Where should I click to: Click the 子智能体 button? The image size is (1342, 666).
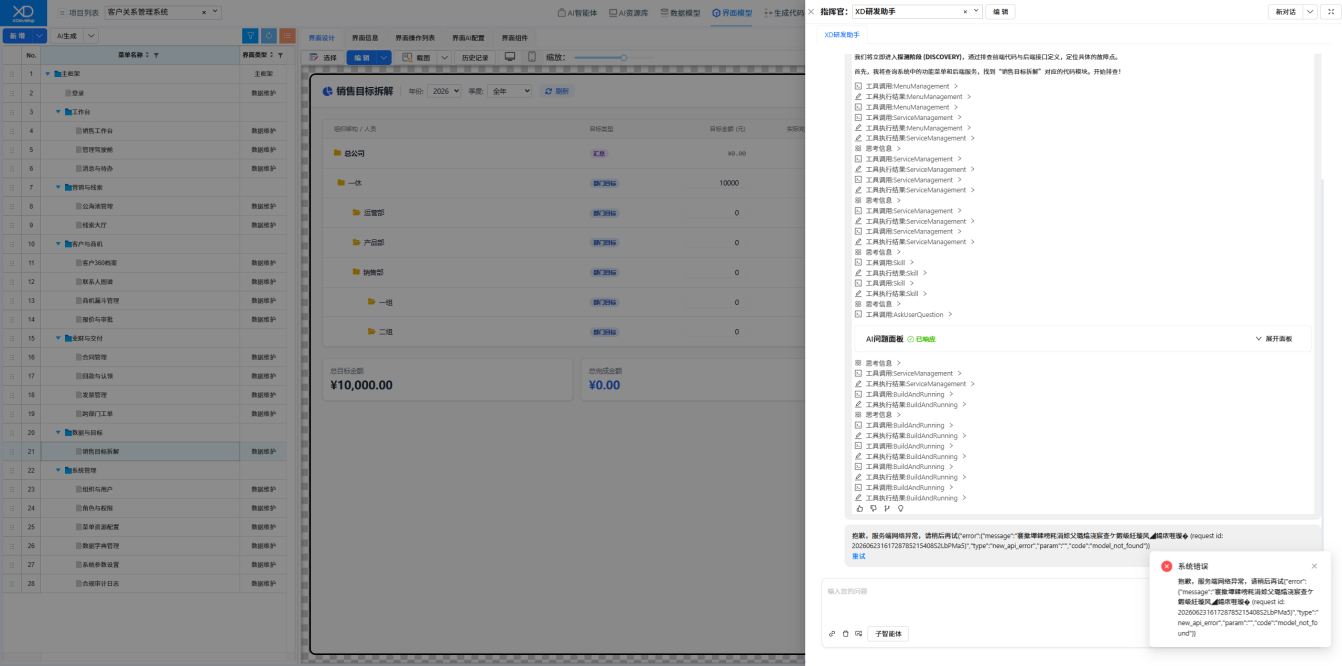click(888, 633)
